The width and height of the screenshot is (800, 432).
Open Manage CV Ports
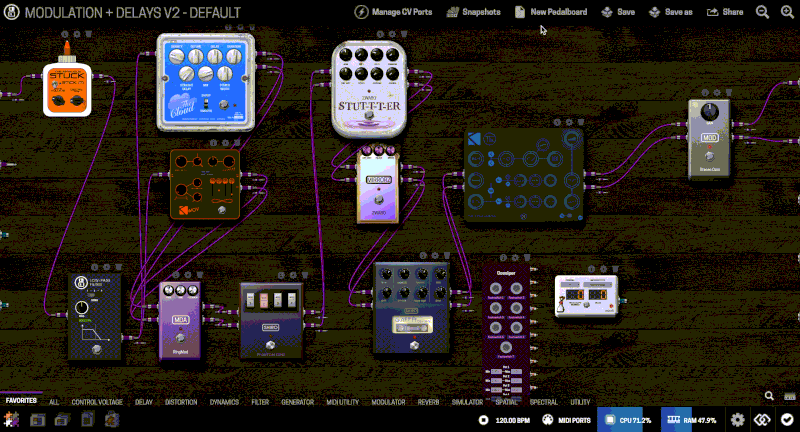click(x=393, y=12)
